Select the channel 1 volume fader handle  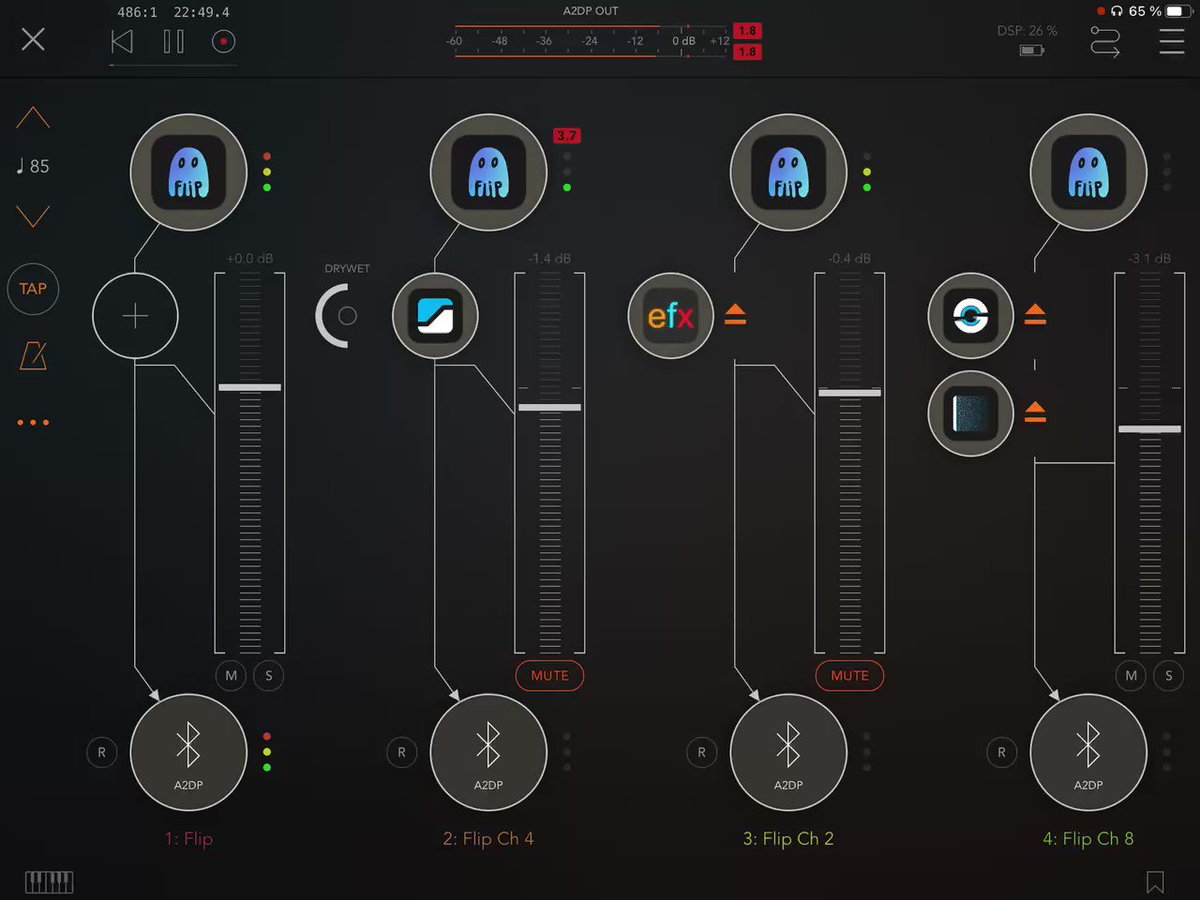point(250,387)
